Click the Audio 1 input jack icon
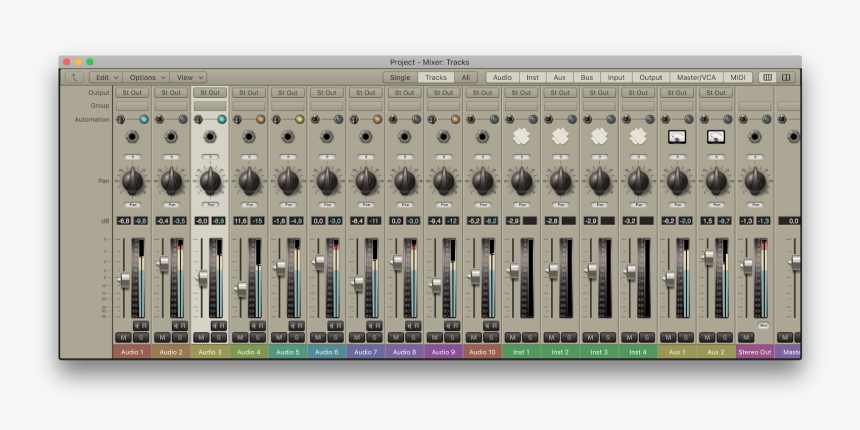Viewport: 860px width, 430px height. tap(132, 137)
